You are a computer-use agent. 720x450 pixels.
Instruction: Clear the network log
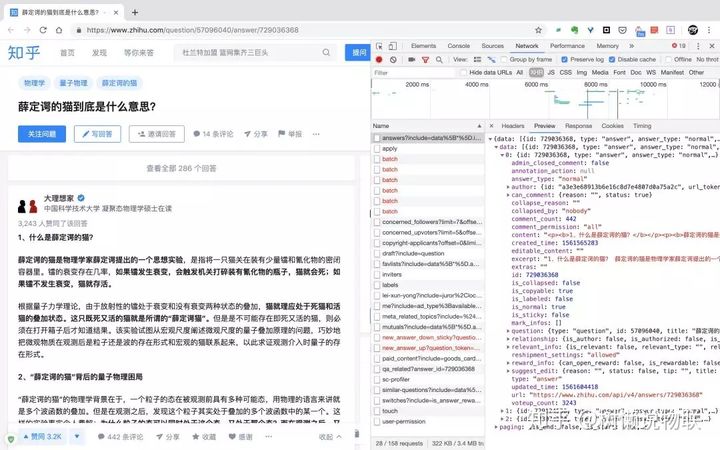(x=393, y=59)
